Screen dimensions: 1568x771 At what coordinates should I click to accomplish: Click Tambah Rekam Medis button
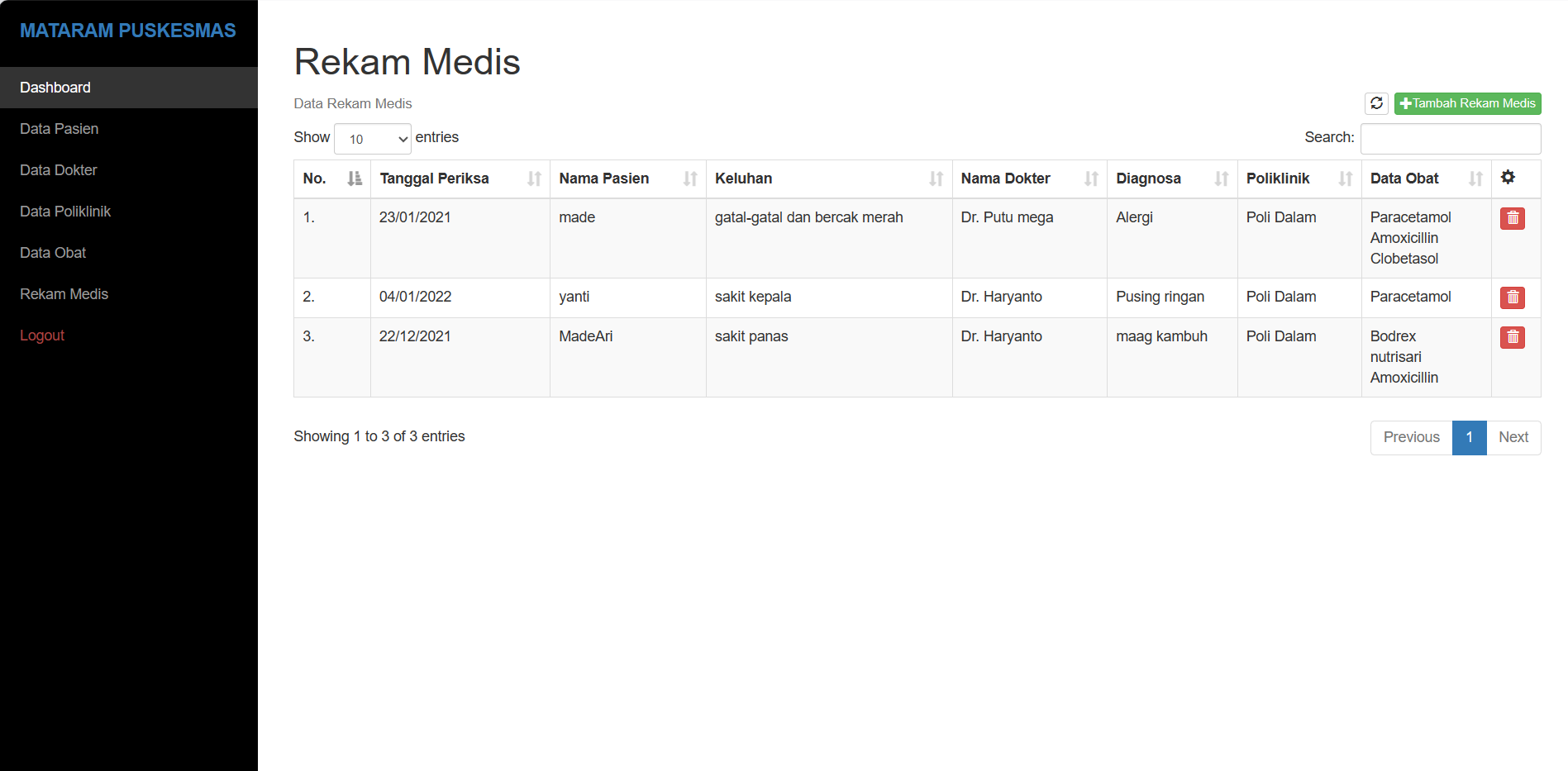pos(1467,103)
